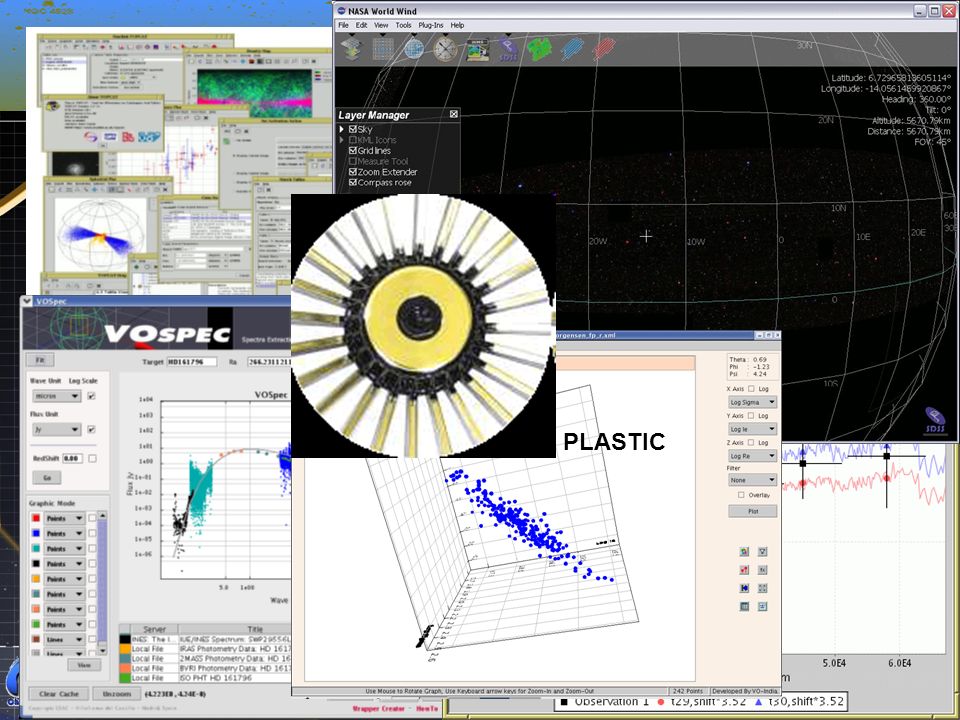Open the Tools menu in World Wind
Screen dimensions: 960x720
pyautogui.click(x=403, y=25)
